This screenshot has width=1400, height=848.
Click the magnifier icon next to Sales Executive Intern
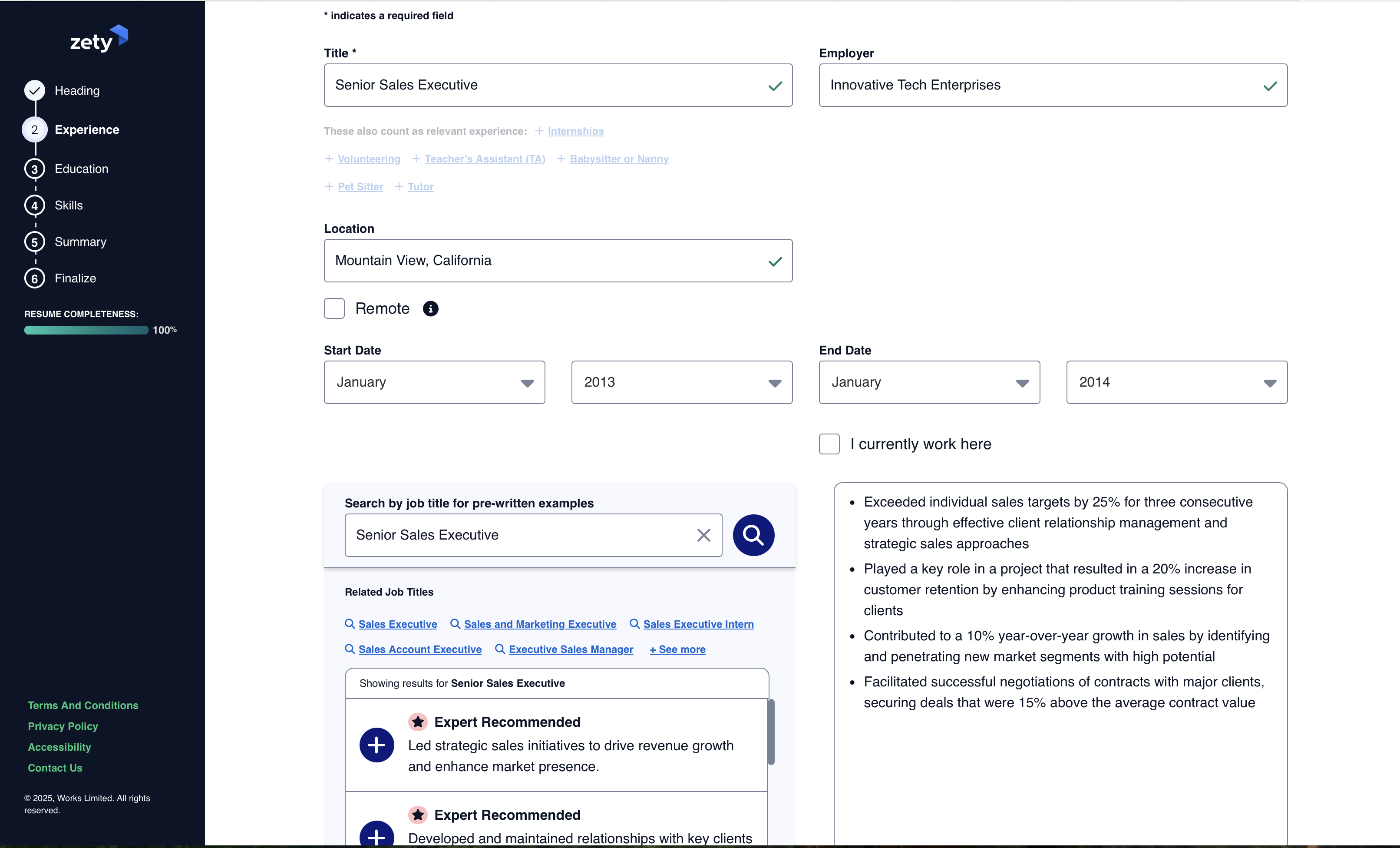pos(635,624)
